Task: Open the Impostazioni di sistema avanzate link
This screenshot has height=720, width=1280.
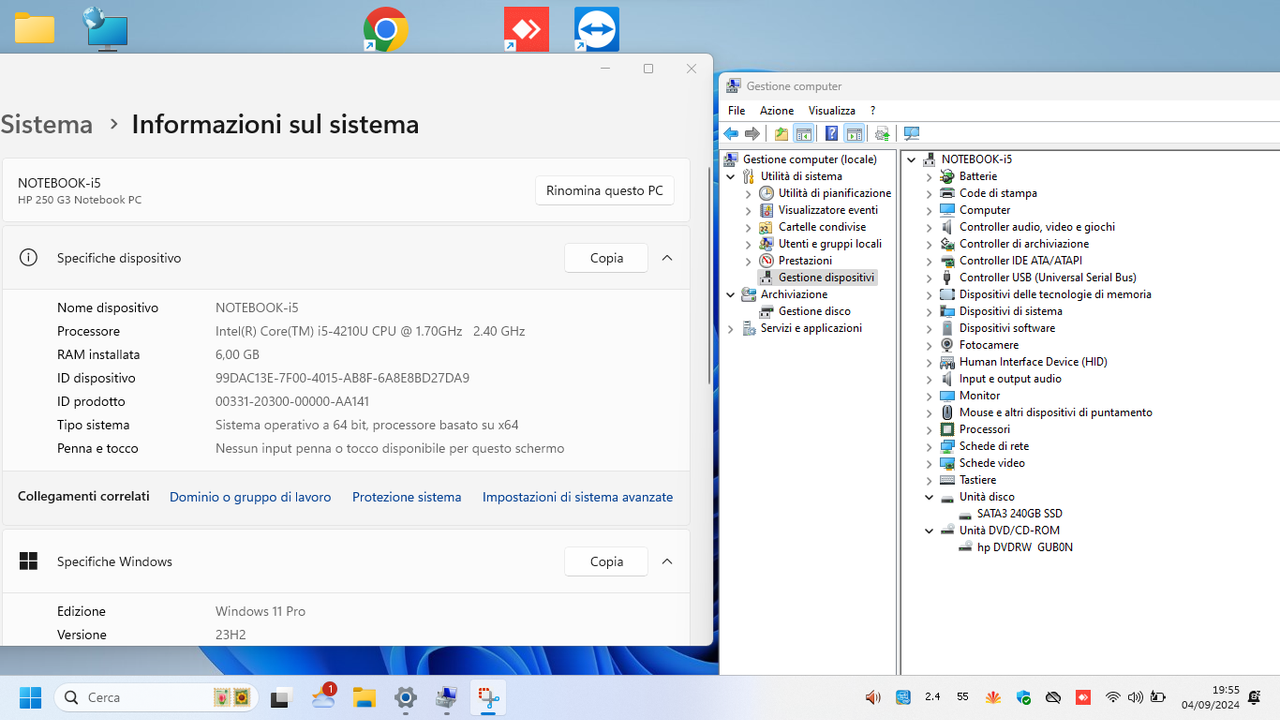Action: click(577, 496)
